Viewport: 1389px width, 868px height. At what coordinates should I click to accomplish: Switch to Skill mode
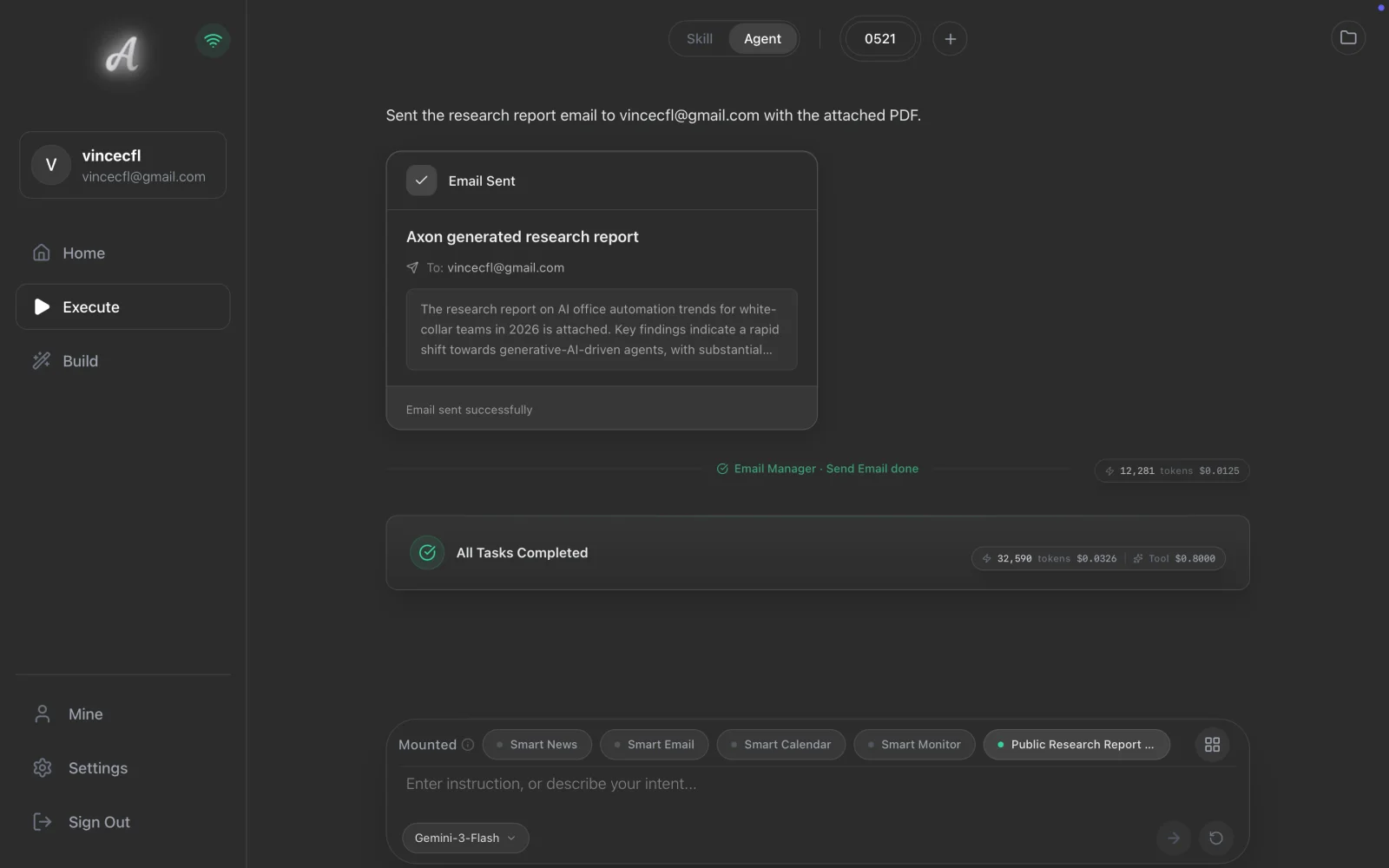(699, 39)
